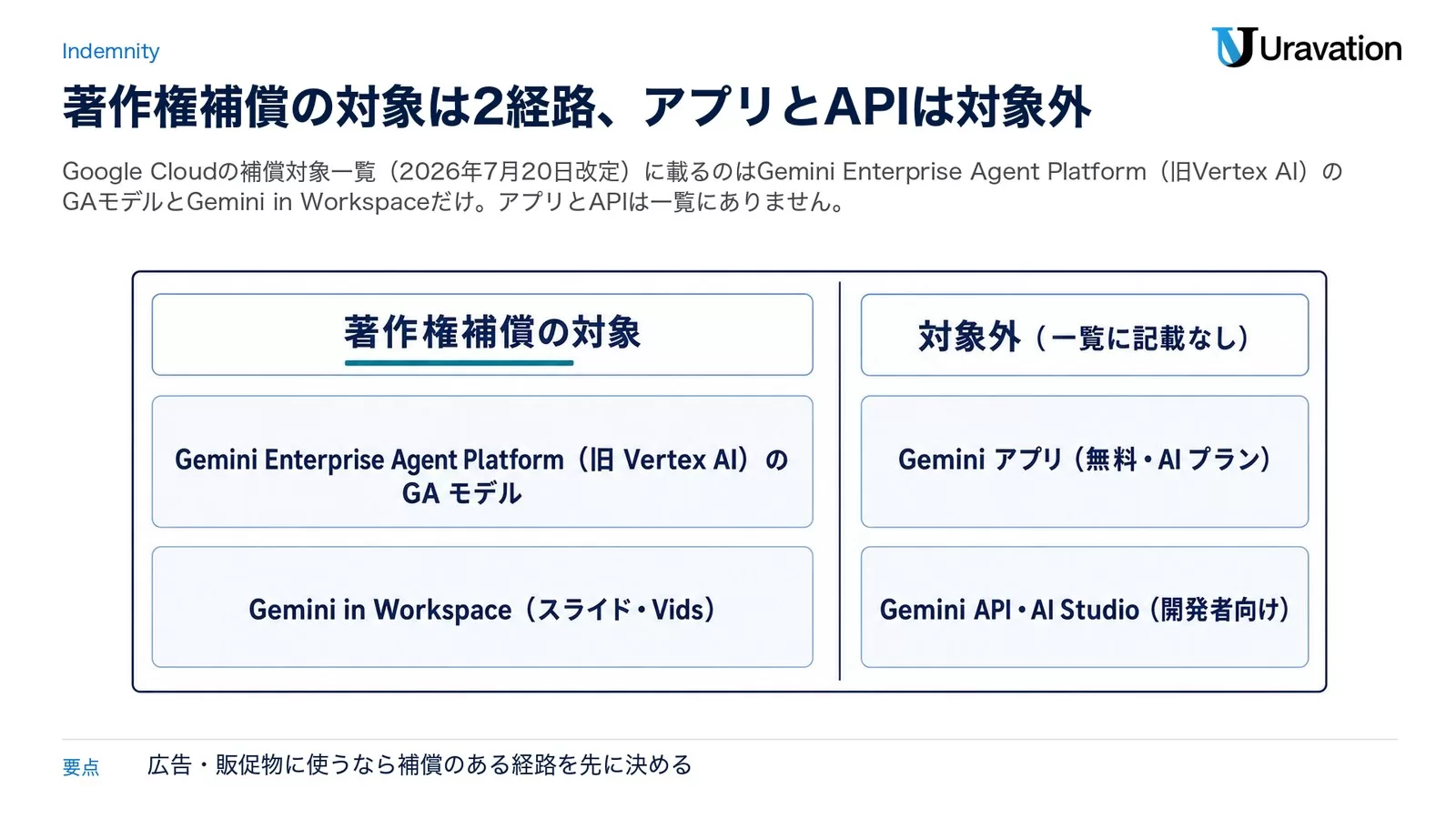Click the Uravation logo icon
Image resolution: width=1456 pixels, height=819 pixels.
click(x=1233, y=47)
